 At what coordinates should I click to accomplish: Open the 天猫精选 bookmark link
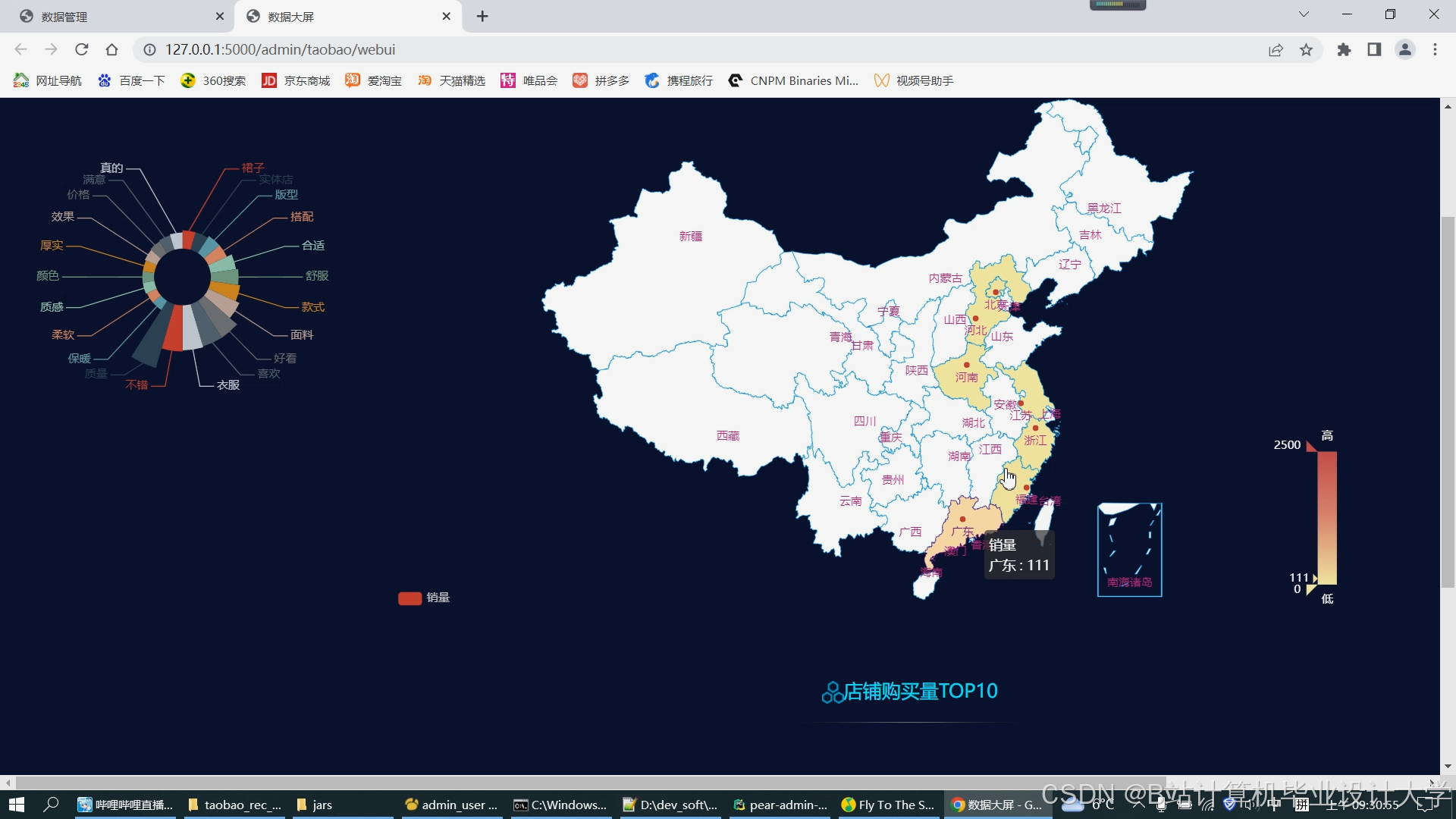click(x=451, y=80)
